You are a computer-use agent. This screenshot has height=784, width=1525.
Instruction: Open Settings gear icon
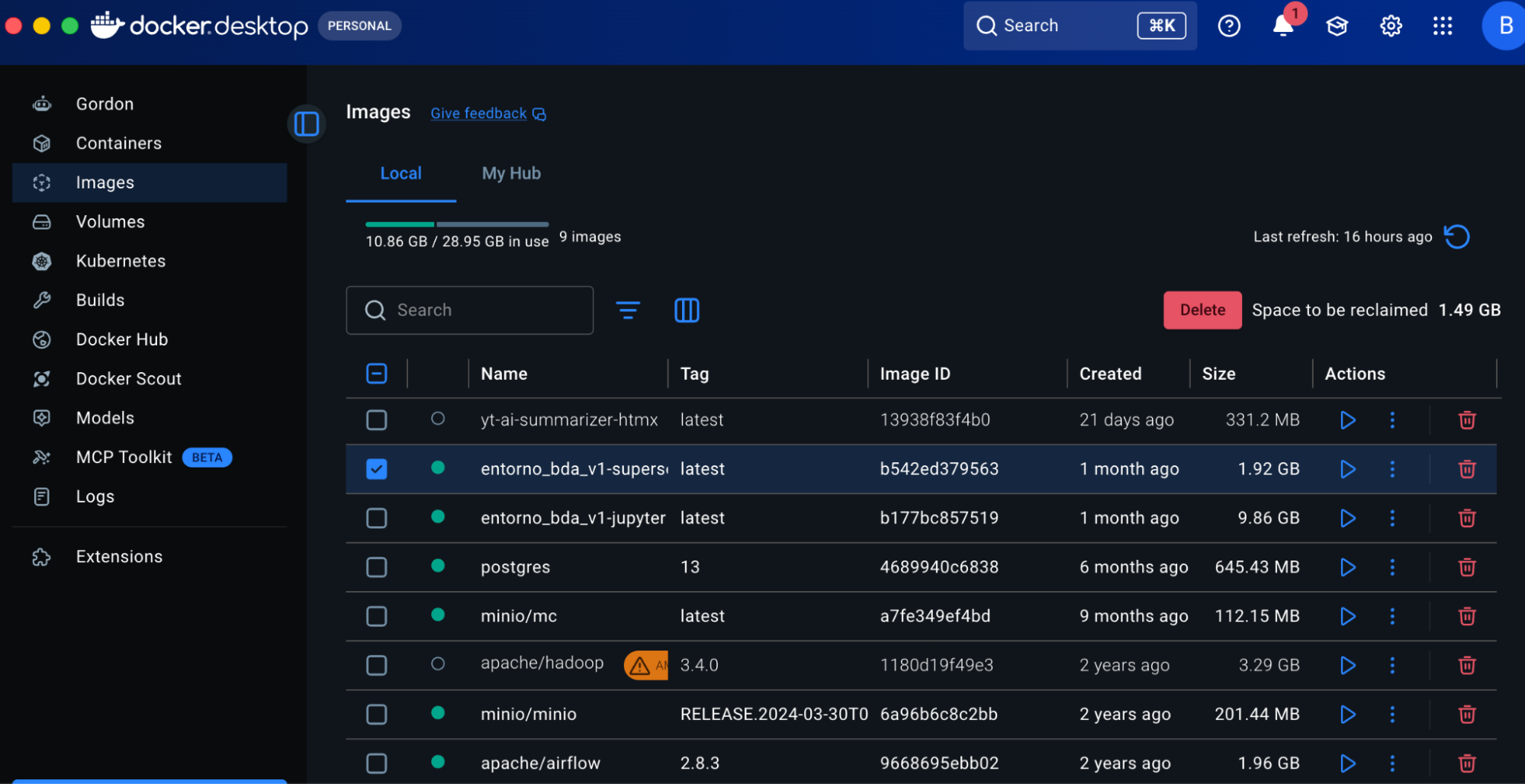coord(1391,26)
